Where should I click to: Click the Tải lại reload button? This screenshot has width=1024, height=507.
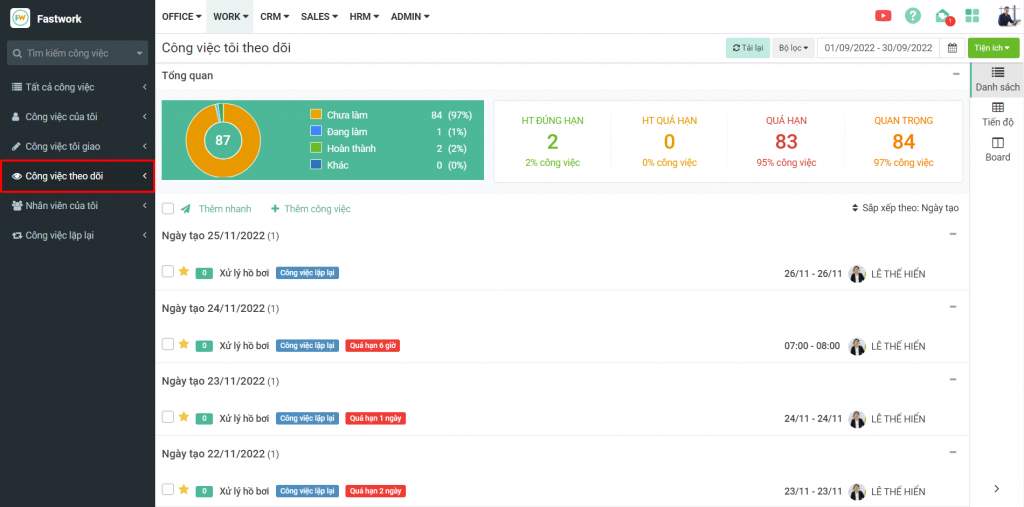pyautogui.click(x=746, y=48)
